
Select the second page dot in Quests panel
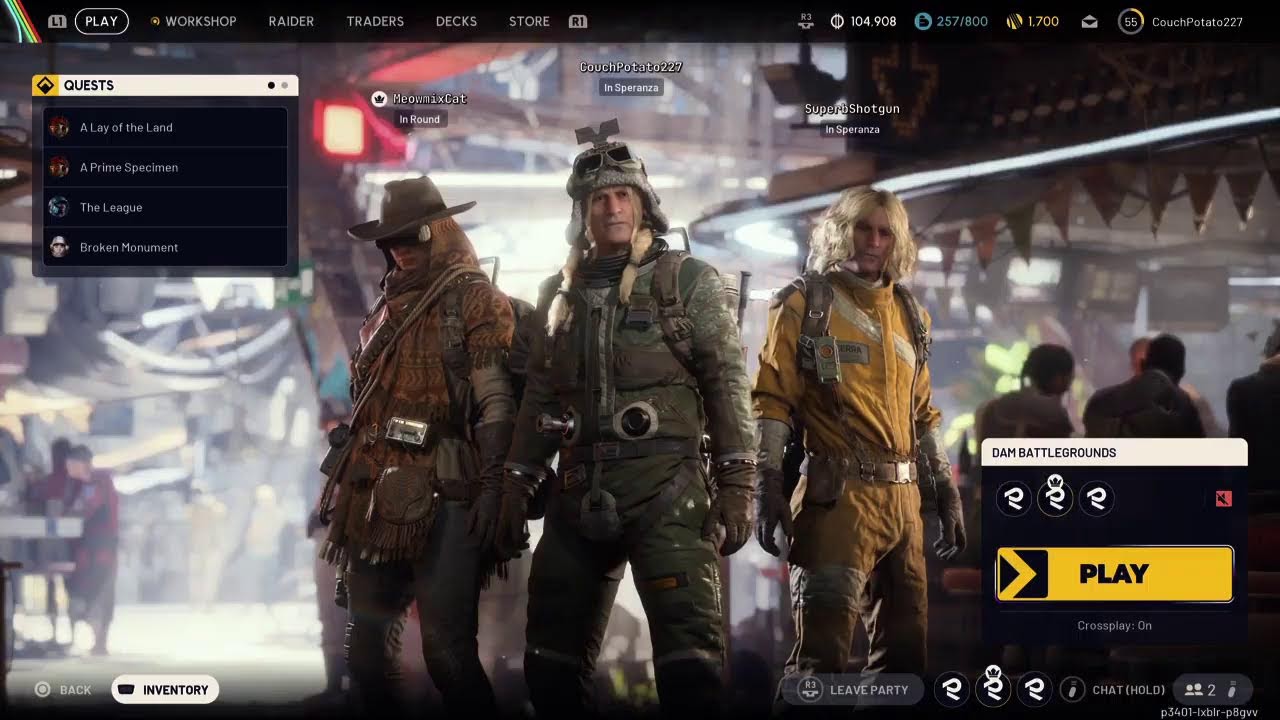click(x=285, y=85)
